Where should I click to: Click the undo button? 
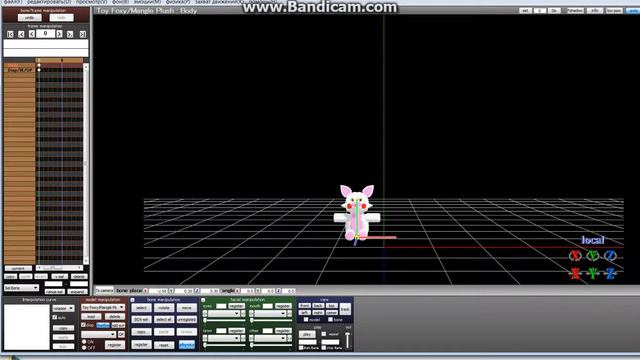coord(29,18)
